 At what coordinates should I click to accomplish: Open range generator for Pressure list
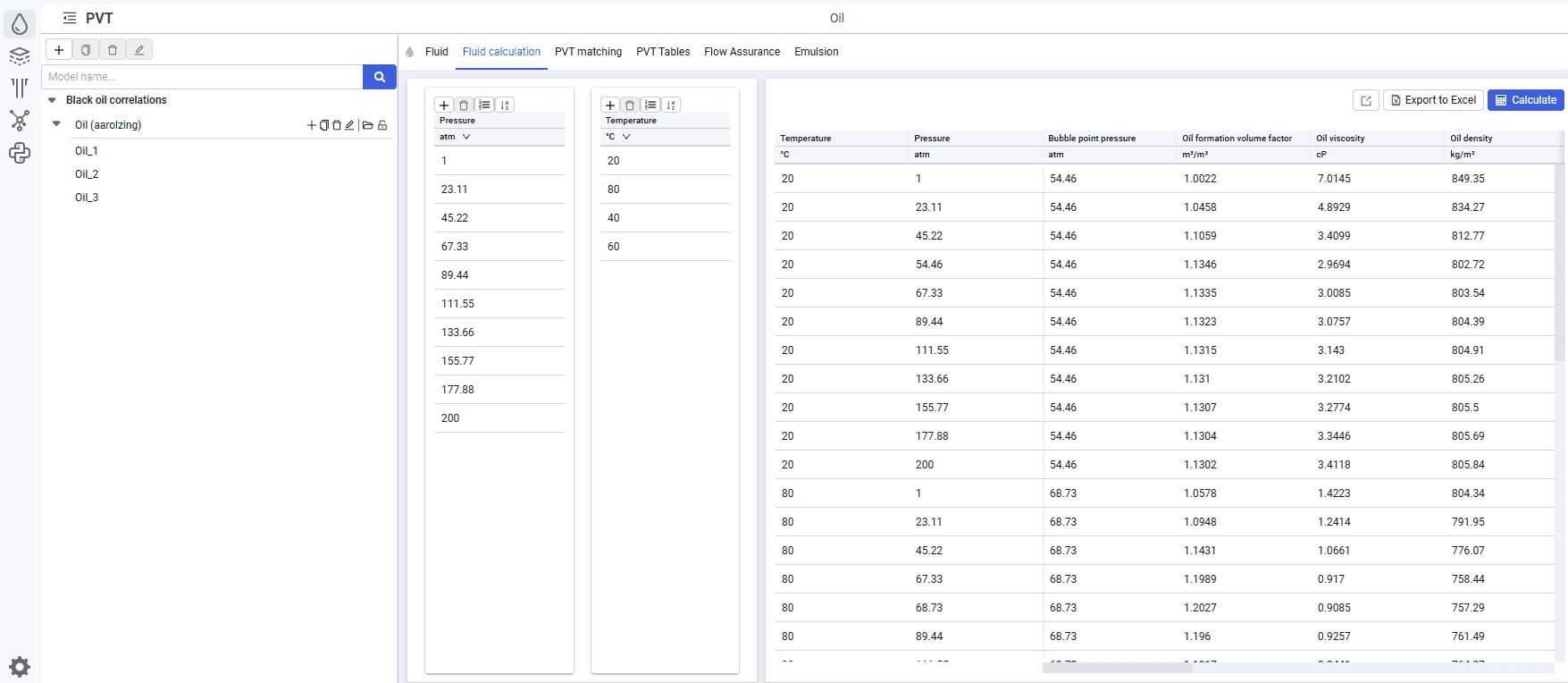pyautogui.click(x=484, y=105)
